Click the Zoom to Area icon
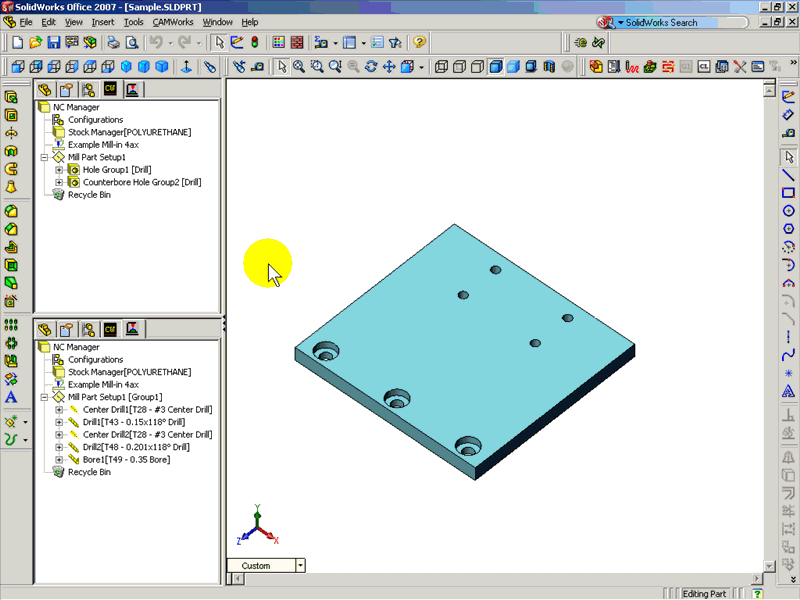Viewport: 800px width, 600px height. pyautogui.click(x=317, y=67)
